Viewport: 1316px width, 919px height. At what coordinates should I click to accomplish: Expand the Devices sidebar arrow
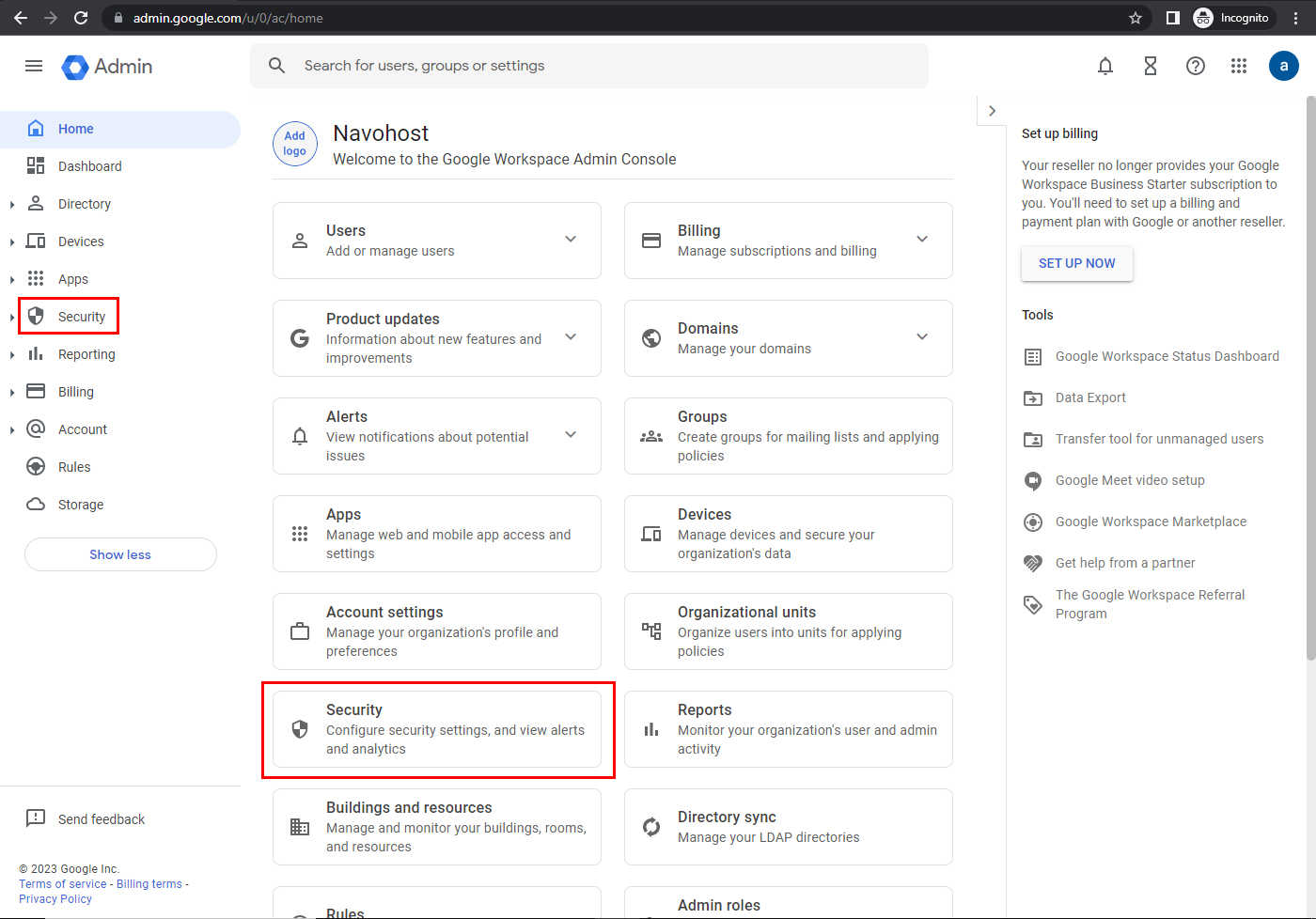11,241
